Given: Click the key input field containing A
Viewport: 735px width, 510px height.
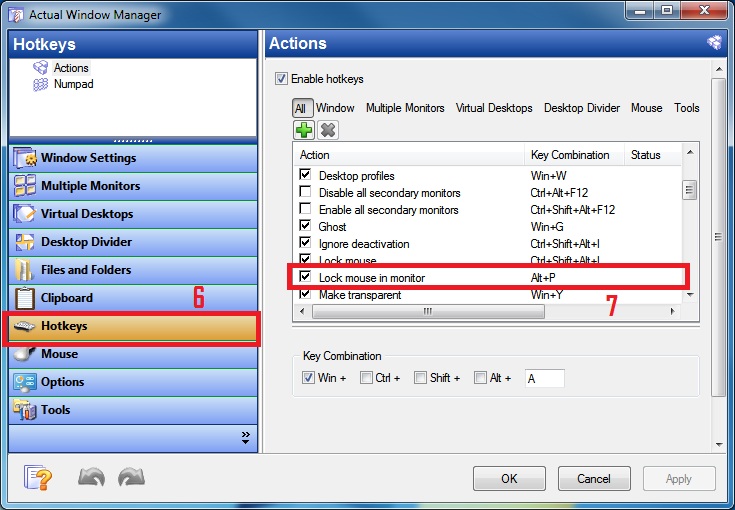Looking at the screenshot, I should point(545,378).
